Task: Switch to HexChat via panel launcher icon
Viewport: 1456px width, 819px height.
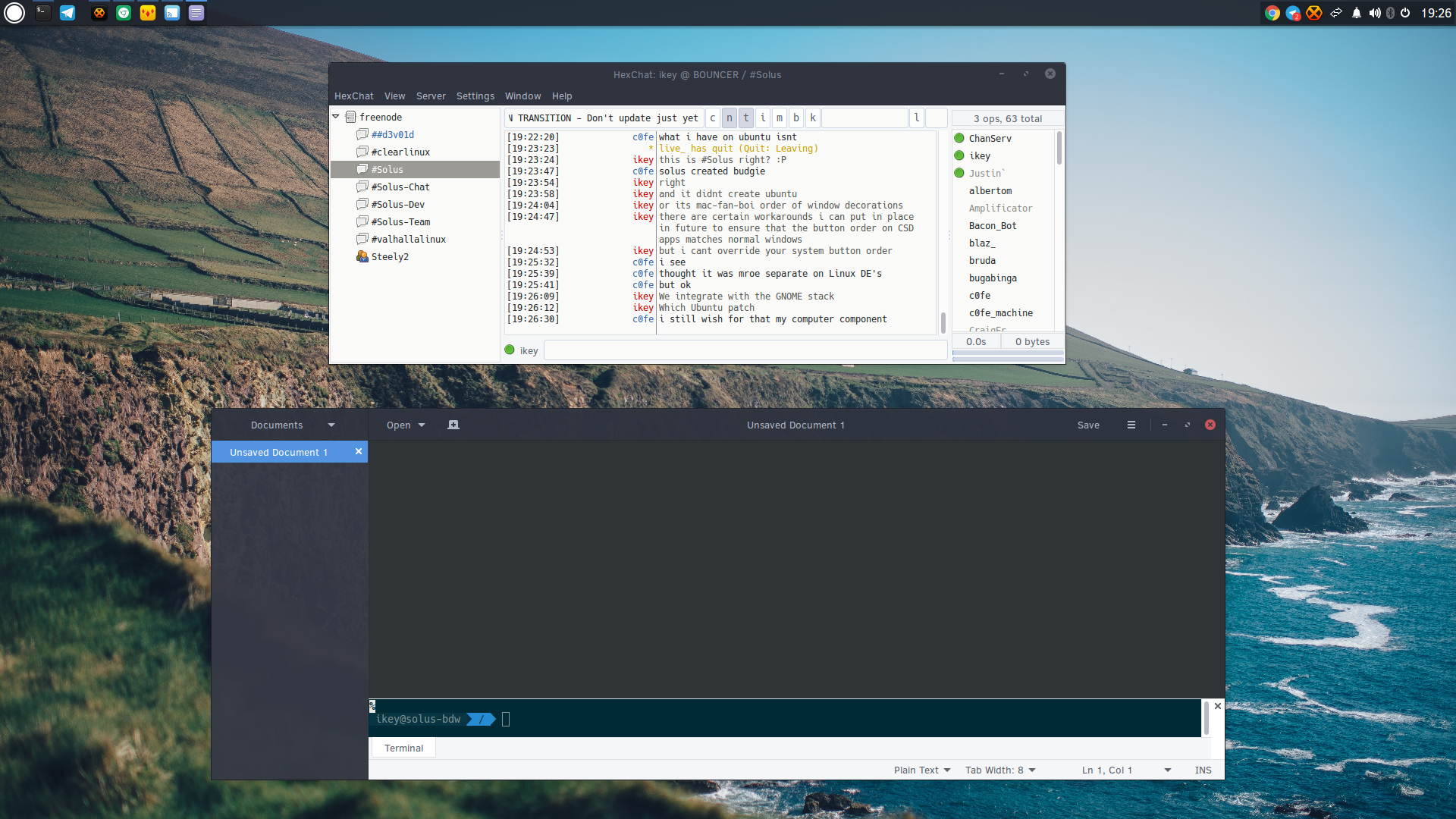Action: point(99,13)
